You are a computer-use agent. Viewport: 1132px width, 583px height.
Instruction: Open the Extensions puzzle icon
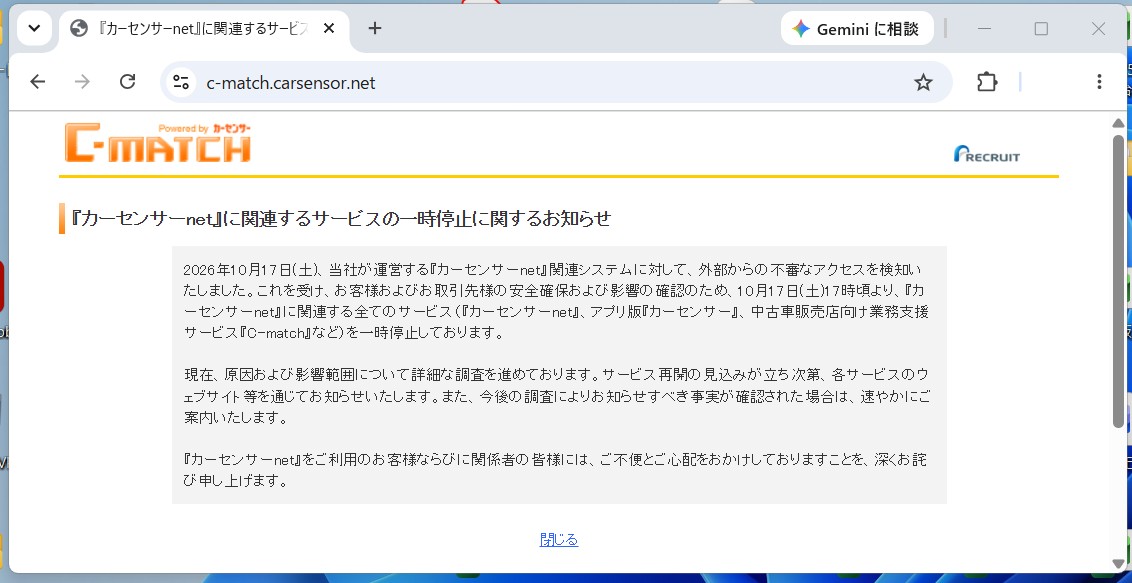coord(987,82)
